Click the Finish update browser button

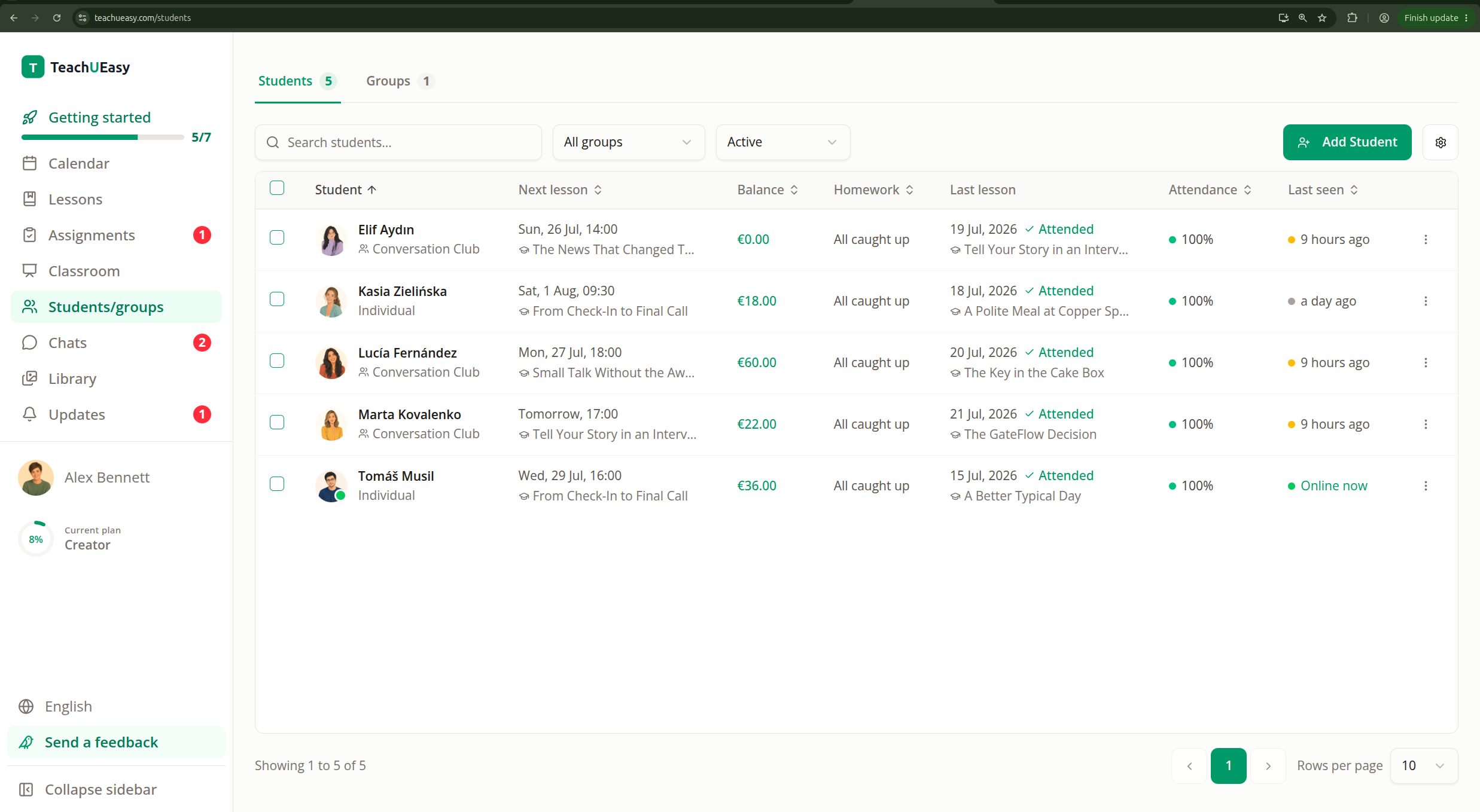[1435, 18]
